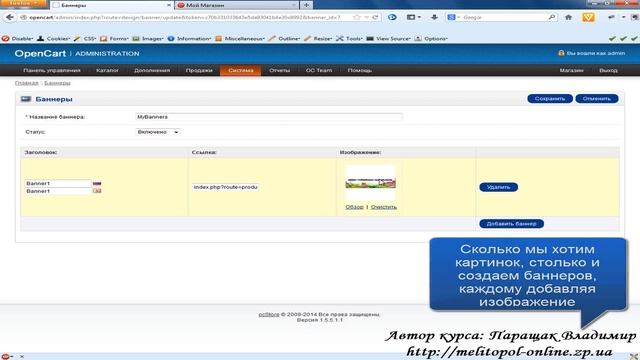Viewport: 640px width, 360px height.
Task: Open the CSS developer toolbar menu
Action: [85, 38]
